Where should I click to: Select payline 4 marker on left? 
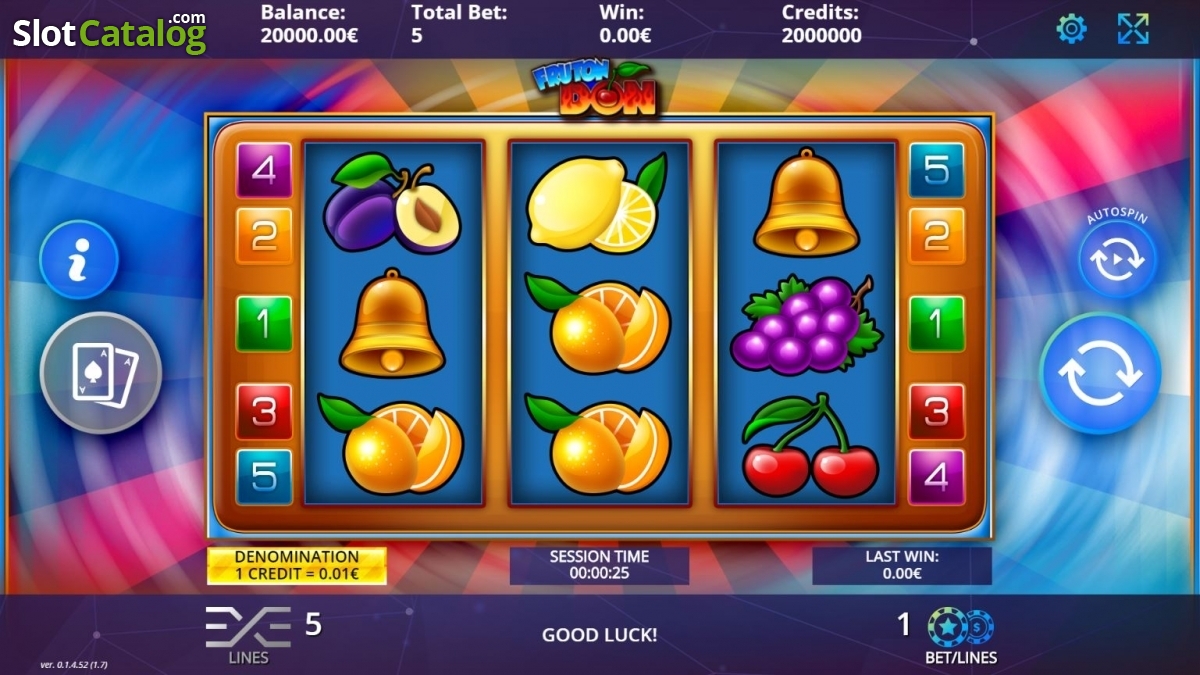(264, 170)
